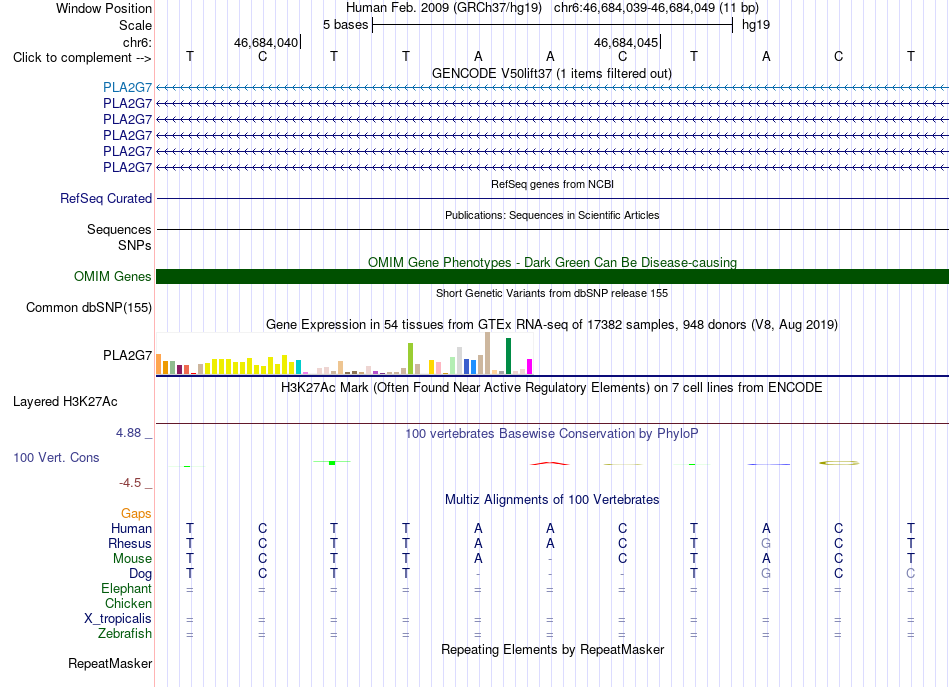Viewport: 950px width, 687px height.
Task: Select the chr6:46,684,039-46,684,049 (11 bp) position text
Action: 656,8
